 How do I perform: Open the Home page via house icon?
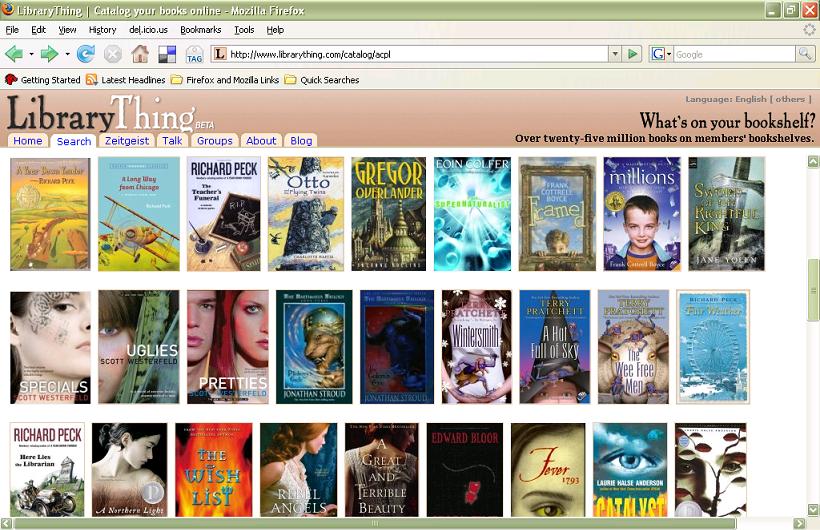click(x=140, y=54)
